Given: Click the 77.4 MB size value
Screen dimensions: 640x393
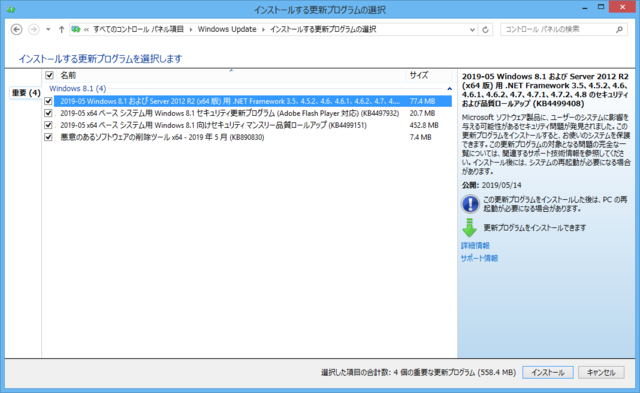Looking at the screenshot, I should tap(422, 101).
